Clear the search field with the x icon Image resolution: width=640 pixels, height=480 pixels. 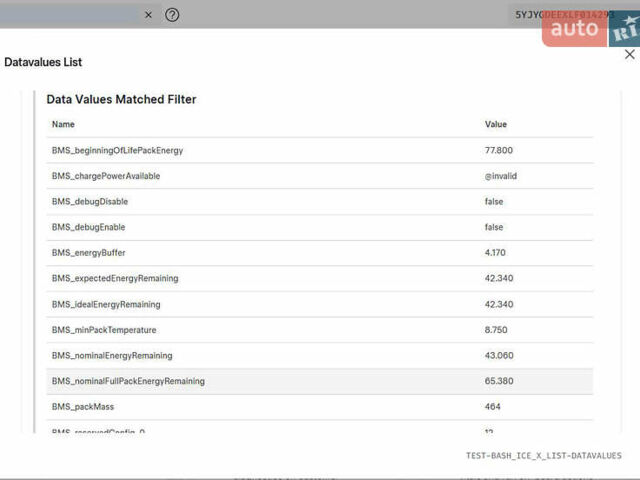click(x=148, y=15)
